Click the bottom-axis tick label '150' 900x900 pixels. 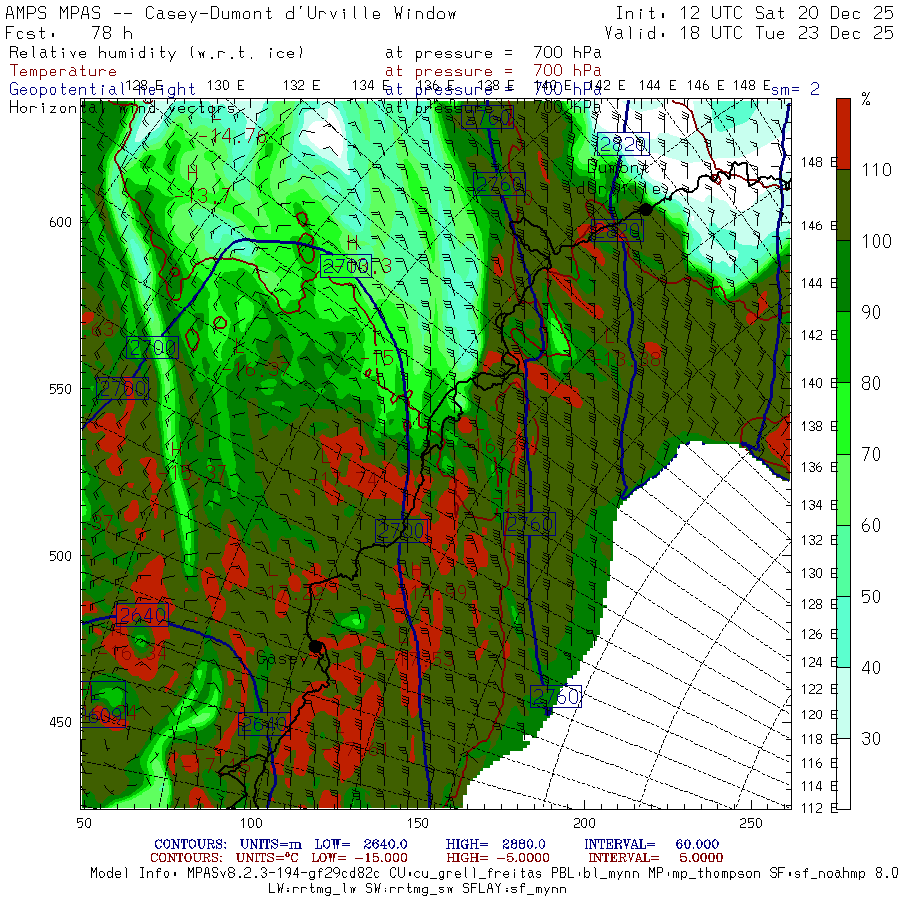[x=417, y=823]
